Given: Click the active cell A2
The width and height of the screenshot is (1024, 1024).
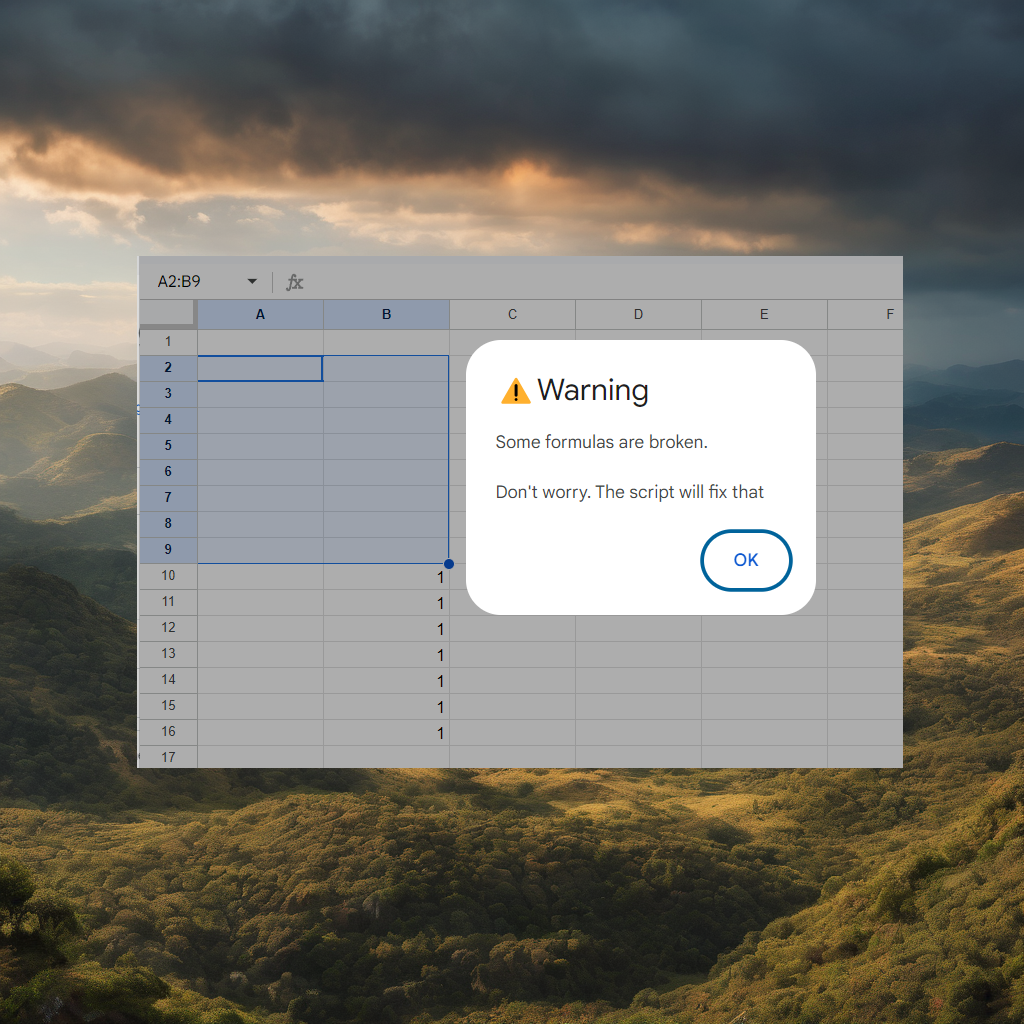Looking at the screenshot, I should 260,368.
